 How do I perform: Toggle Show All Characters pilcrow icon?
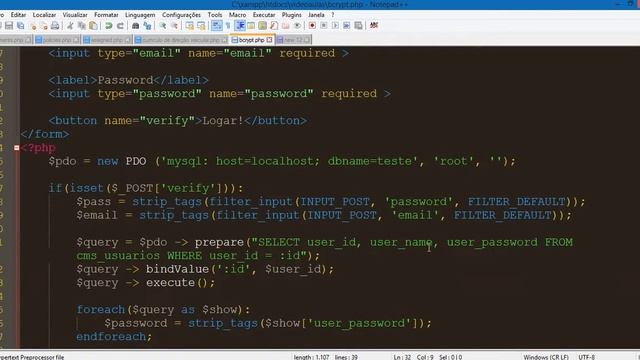(228, 25)
